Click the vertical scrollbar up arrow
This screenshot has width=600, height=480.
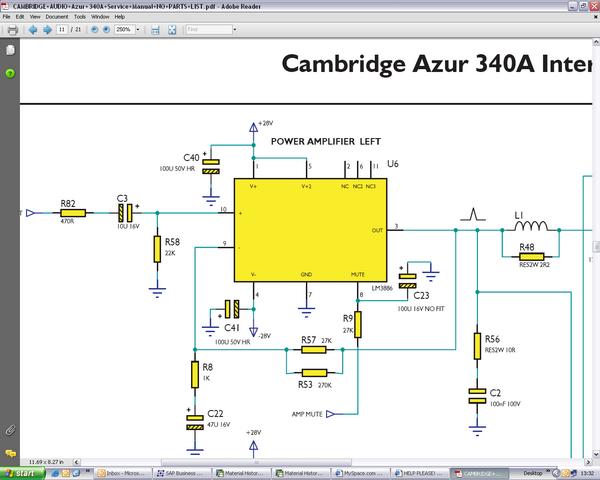(596, 41)
